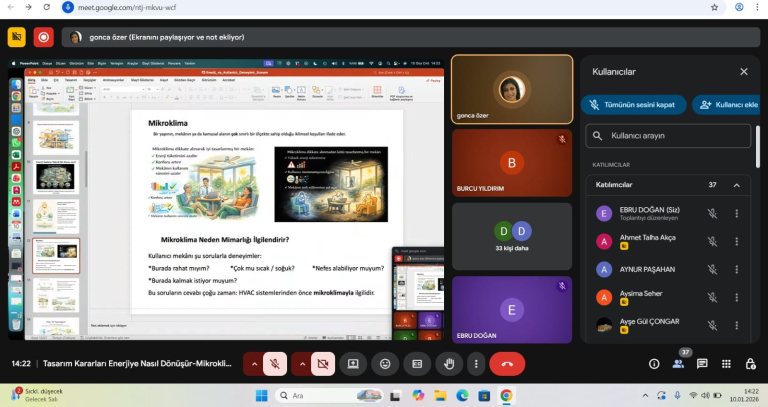Open the three-dot more options in call toolbar
The height and width of the screenshot is (407, 768).
476,364
